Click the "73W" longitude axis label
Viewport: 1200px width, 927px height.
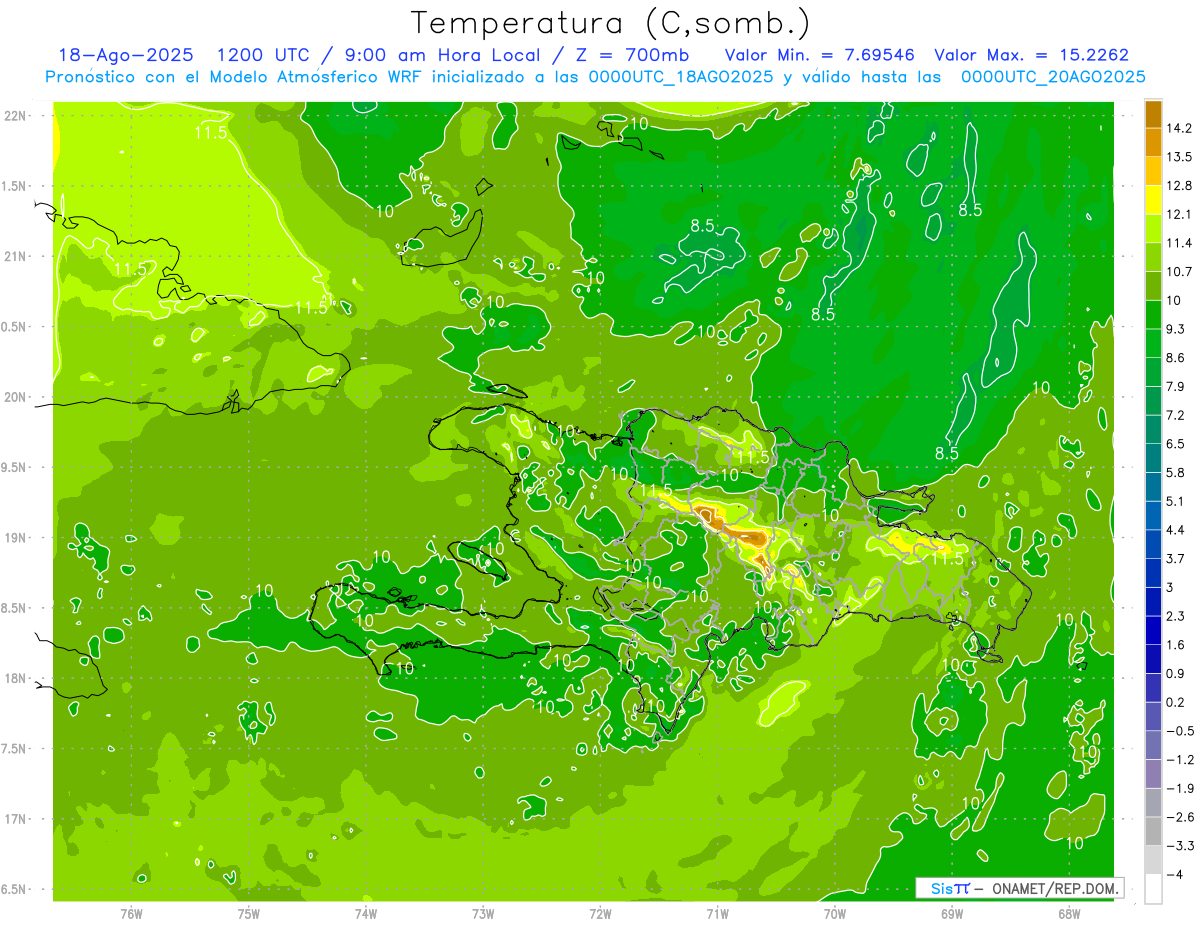pos(483,913)
